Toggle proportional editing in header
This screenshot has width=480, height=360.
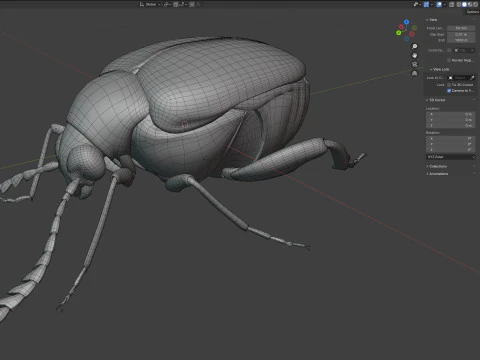point(192,5)
